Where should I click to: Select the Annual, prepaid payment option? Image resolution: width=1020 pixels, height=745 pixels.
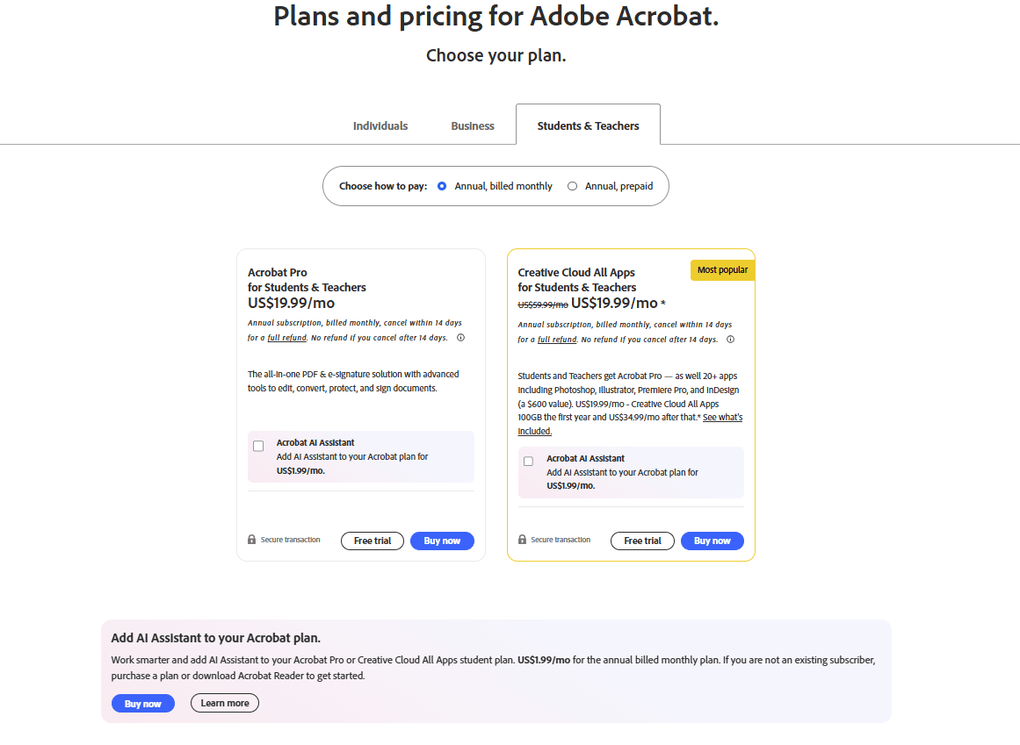pos(571,186)
